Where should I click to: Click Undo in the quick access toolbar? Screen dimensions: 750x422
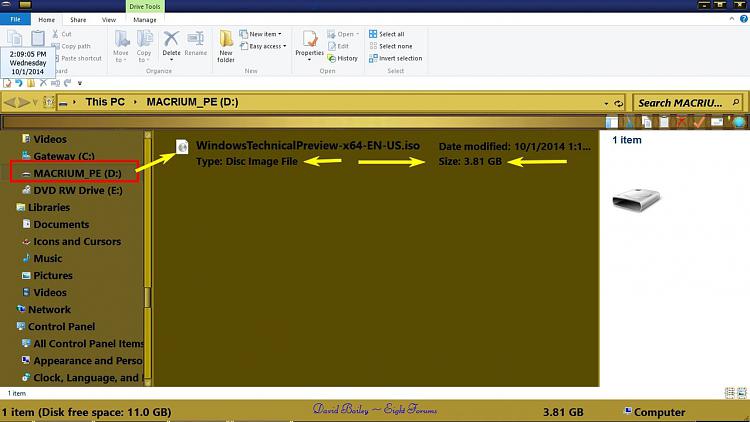click(x=19, y=83)
